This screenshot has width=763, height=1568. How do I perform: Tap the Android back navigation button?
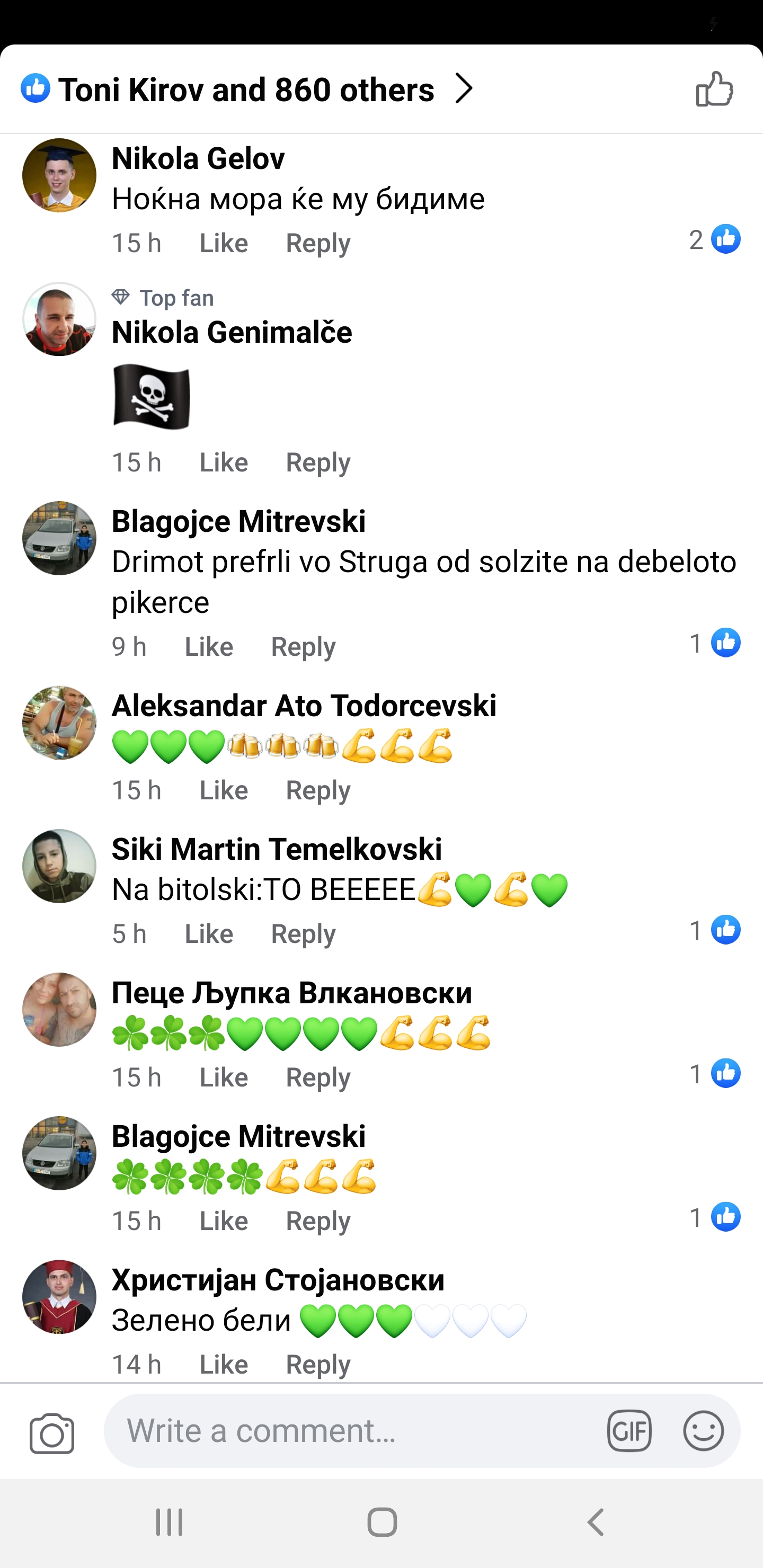pyautogui.click(x=596, y=1522)
